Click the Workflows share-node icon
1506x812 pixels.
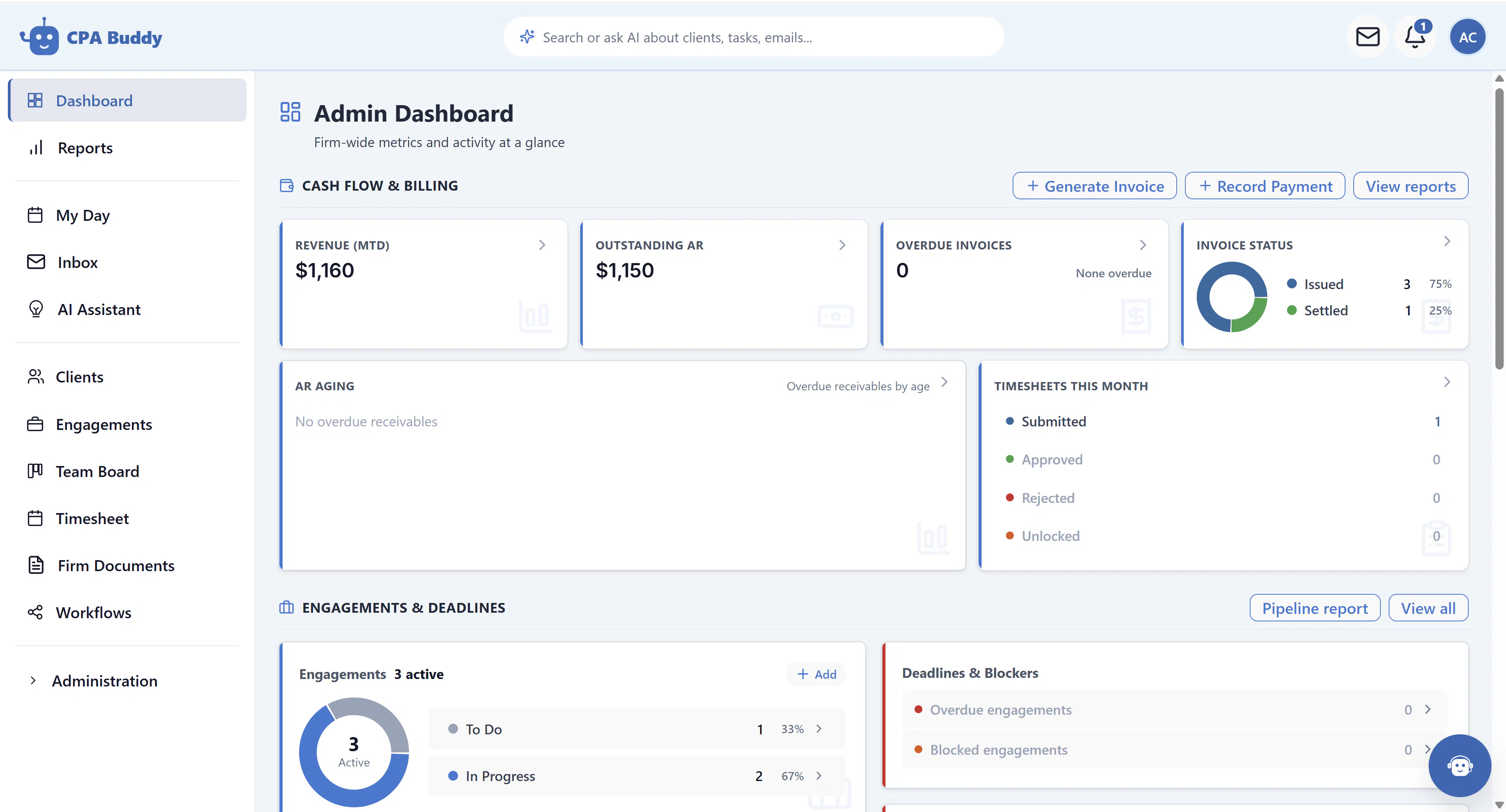coord(35,612)
